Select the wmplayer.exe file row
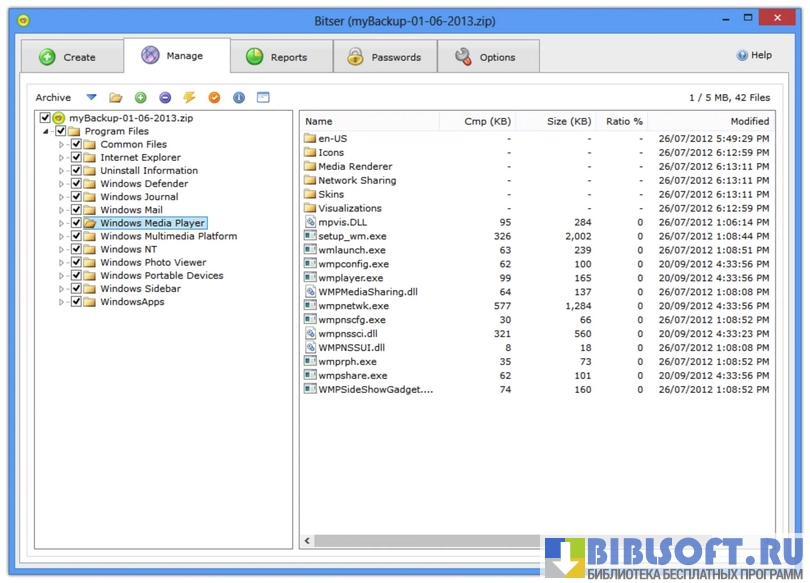 (x=350, y=278)
